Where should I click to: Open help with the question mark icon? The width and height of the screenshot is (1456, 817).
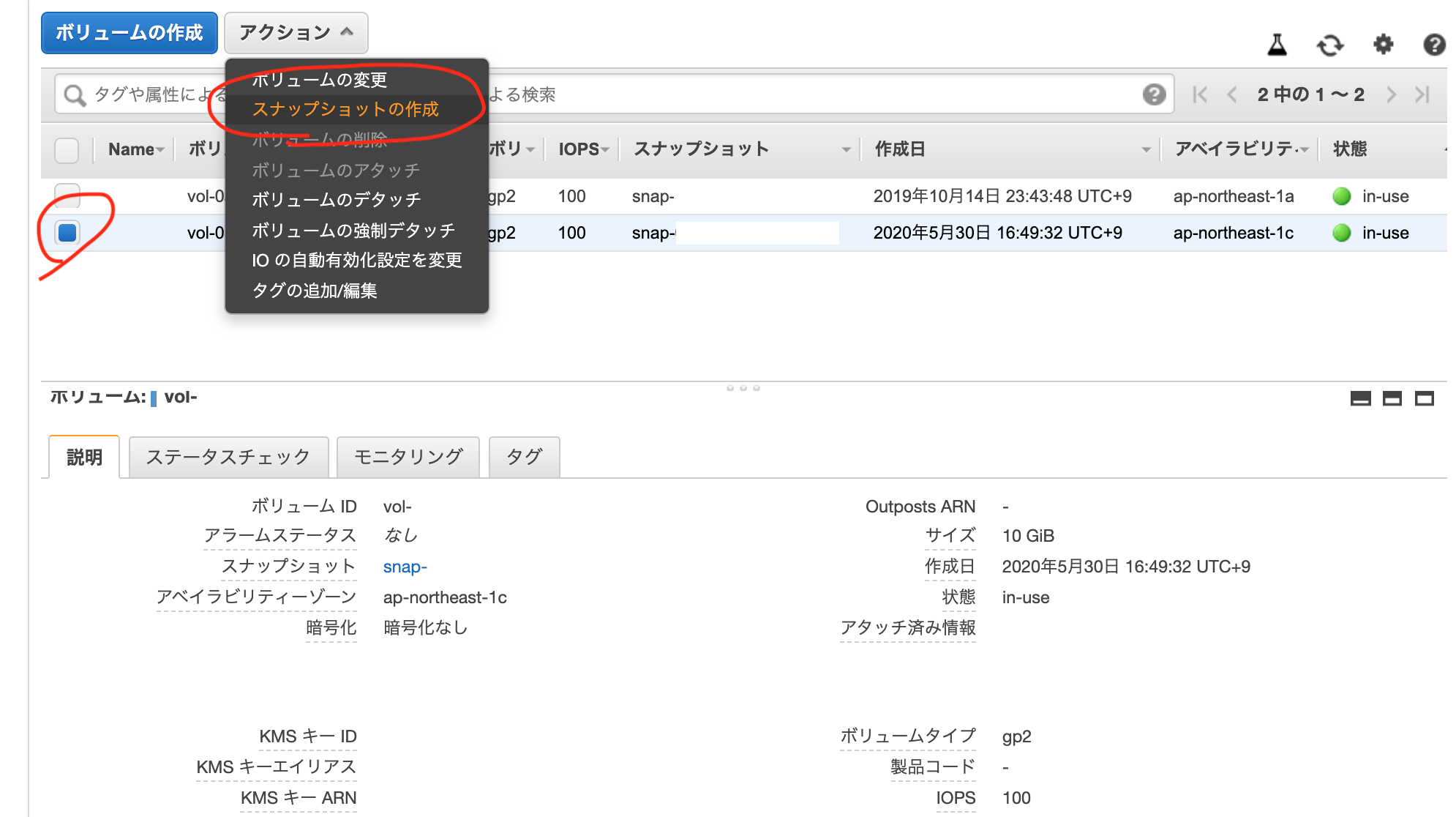[1434, 45]
